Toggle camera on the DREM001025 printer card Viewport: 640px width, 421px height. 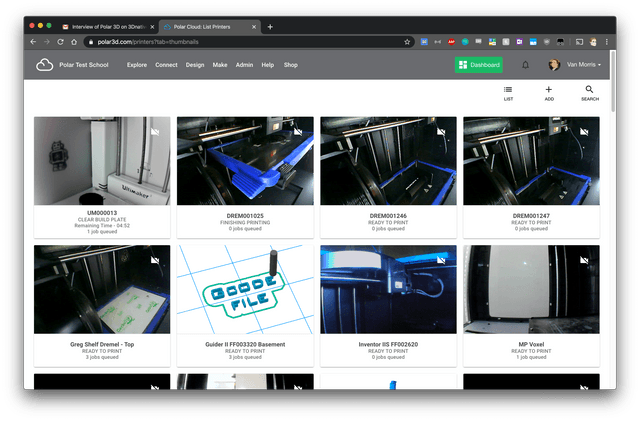298,132
